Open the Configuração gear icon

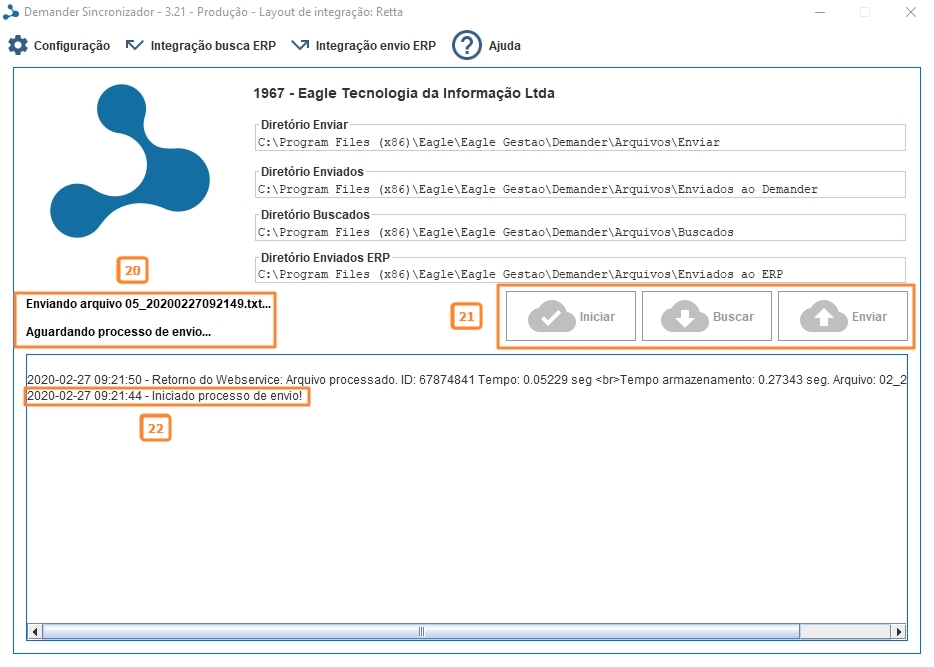point(18,45)
